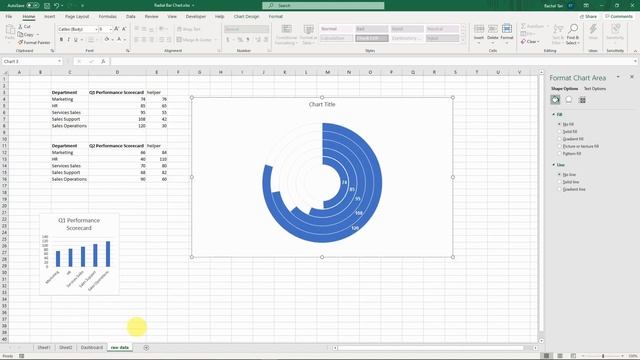Viewport: 640px width, 360px height.
Task: Click the Wrap Text button
Action: (188, 29)
